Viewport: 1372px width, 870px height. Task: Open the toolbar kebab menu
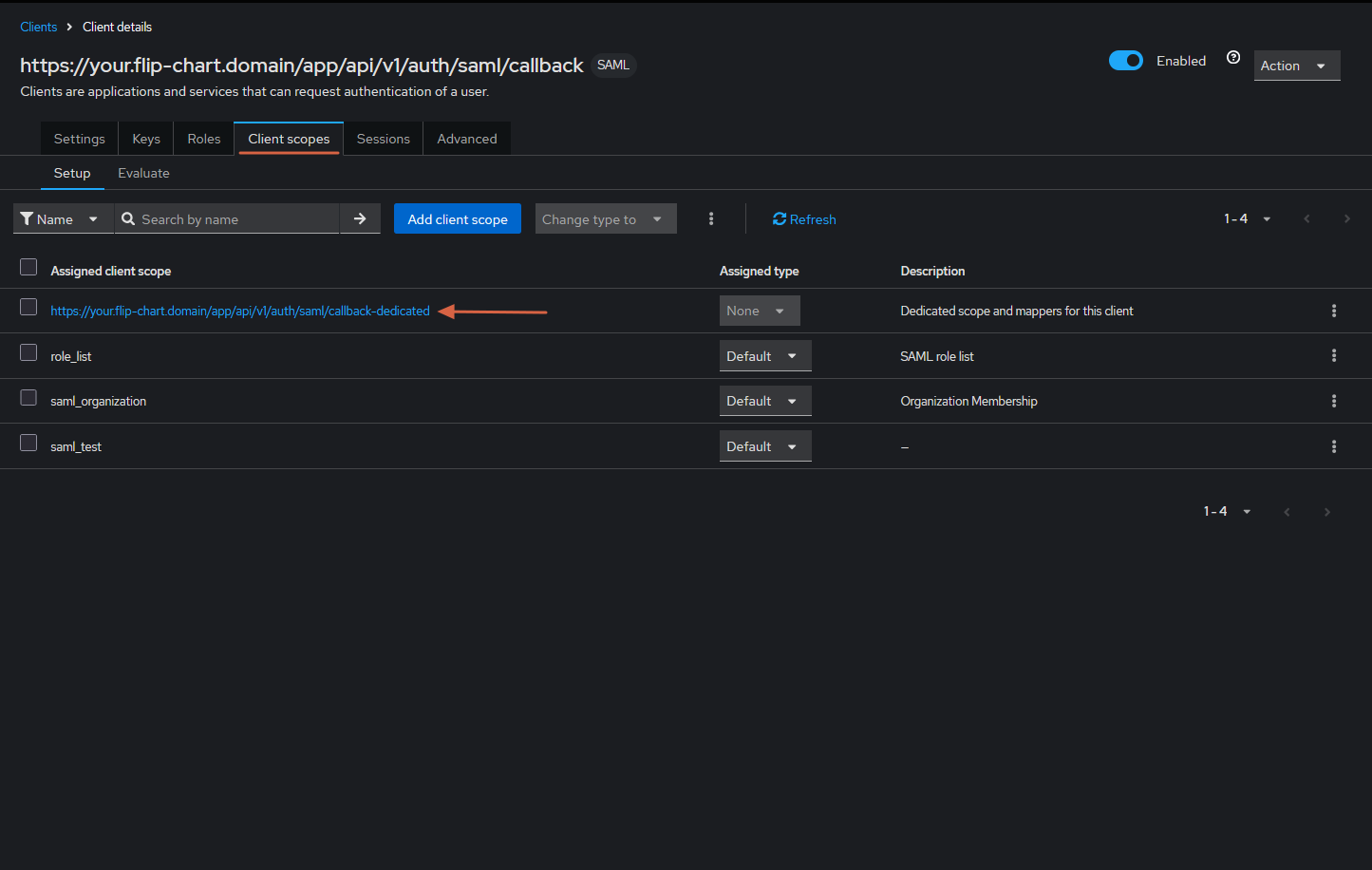(711, 218)
